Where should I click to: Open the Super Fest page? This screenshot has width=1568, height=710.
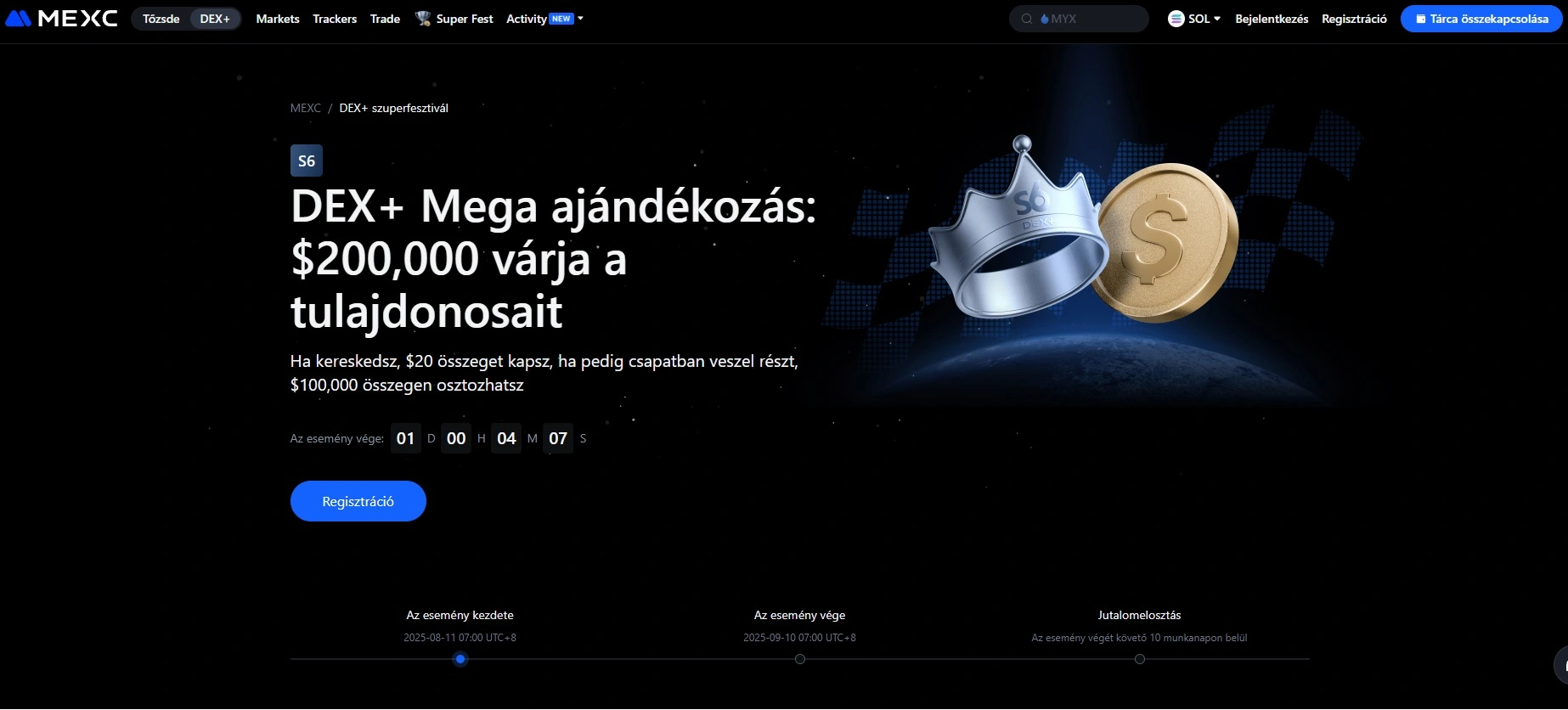tap(464, 19)
